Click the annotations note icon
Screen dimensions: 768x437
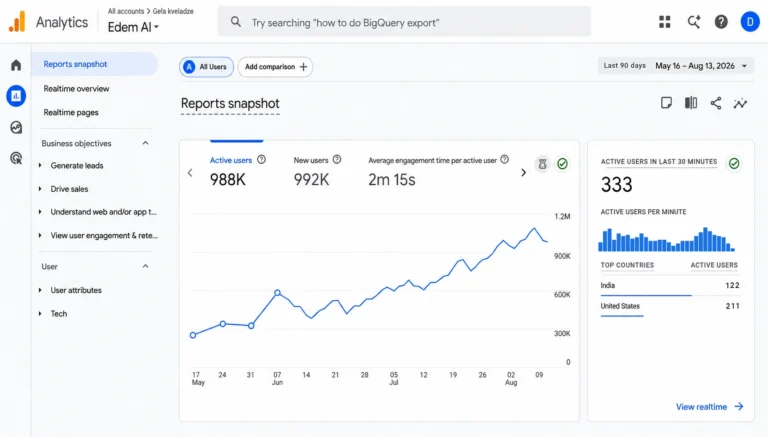point(666,103)
